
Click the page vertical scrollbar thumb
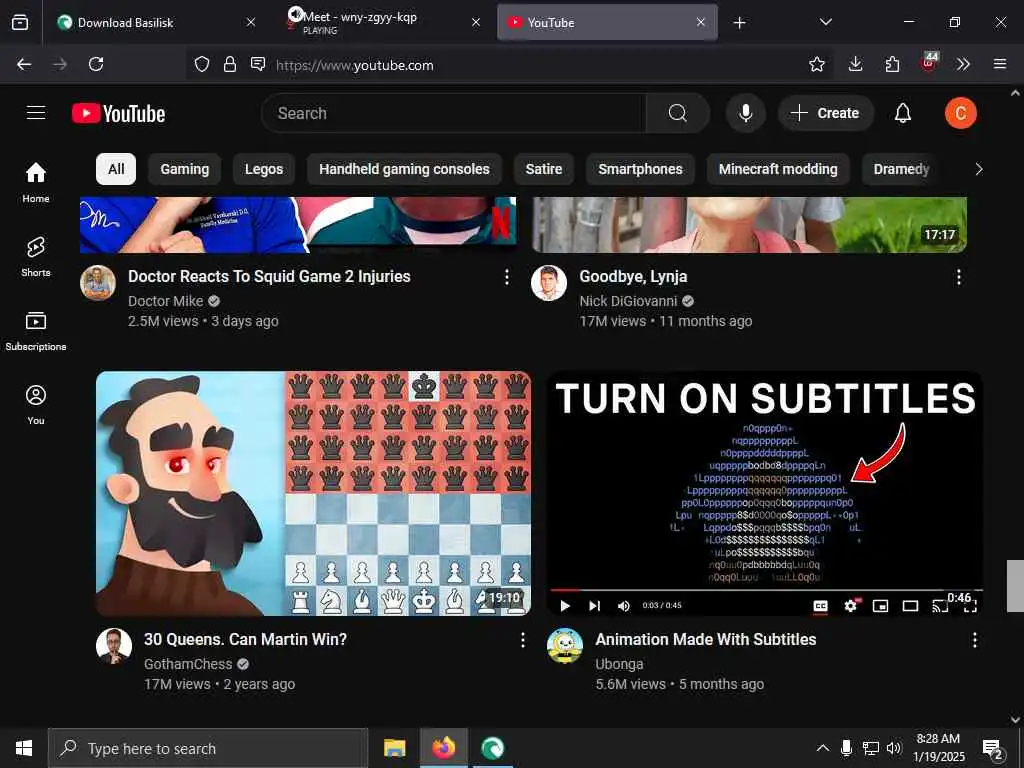click(1015, 586)
